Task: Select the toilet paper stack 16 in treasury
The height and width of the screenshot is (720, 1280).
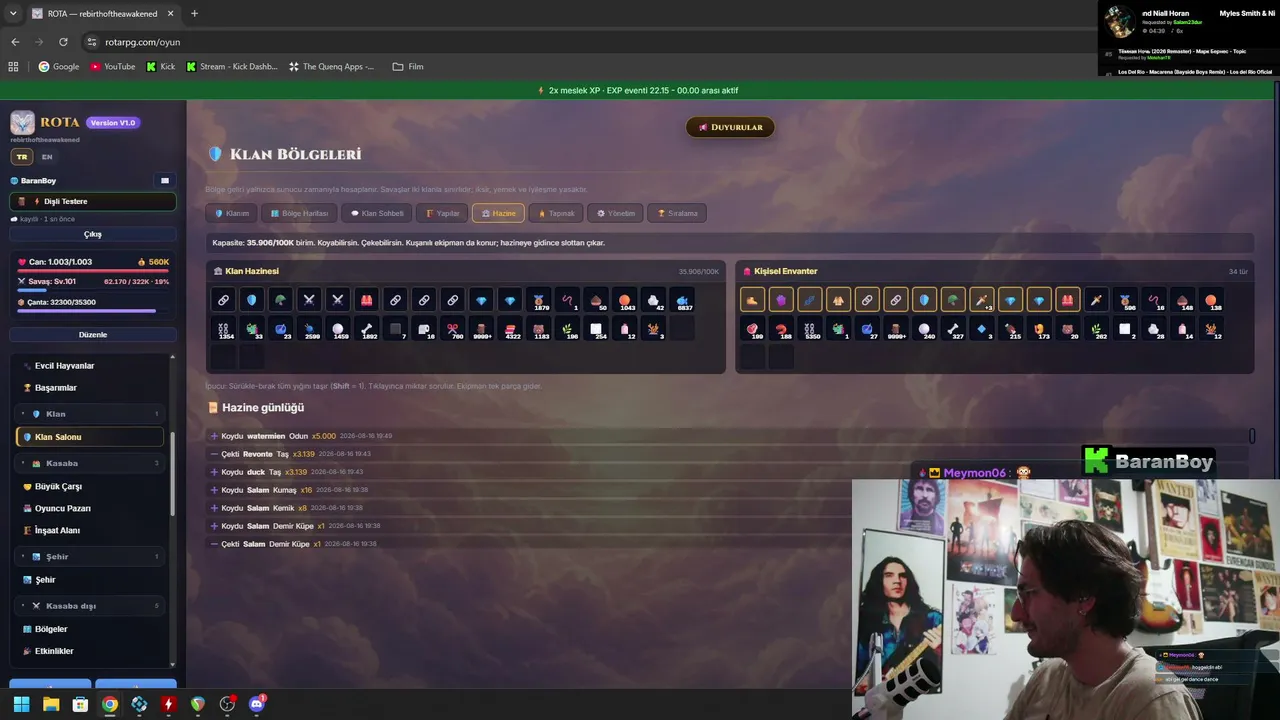Action: pyautogui.click(x=425, y=329)
